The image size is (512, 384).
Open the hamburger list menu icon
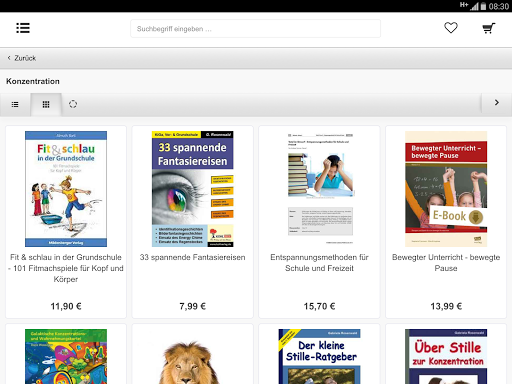[23, 28]
